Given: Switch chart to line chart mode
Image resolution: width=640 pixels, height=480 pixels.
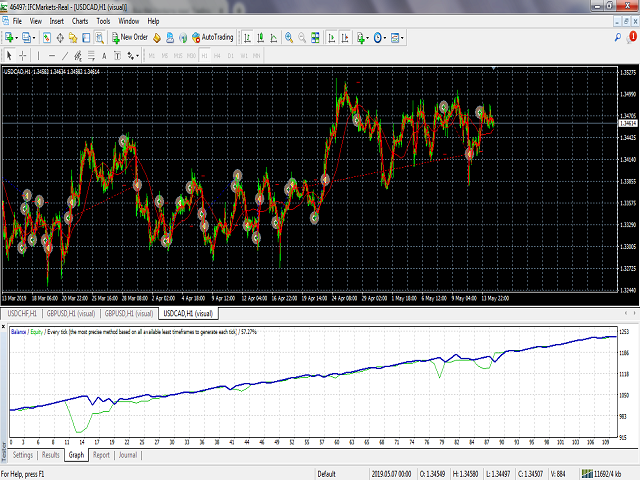Looking at the screenshot, I should 273,38.
